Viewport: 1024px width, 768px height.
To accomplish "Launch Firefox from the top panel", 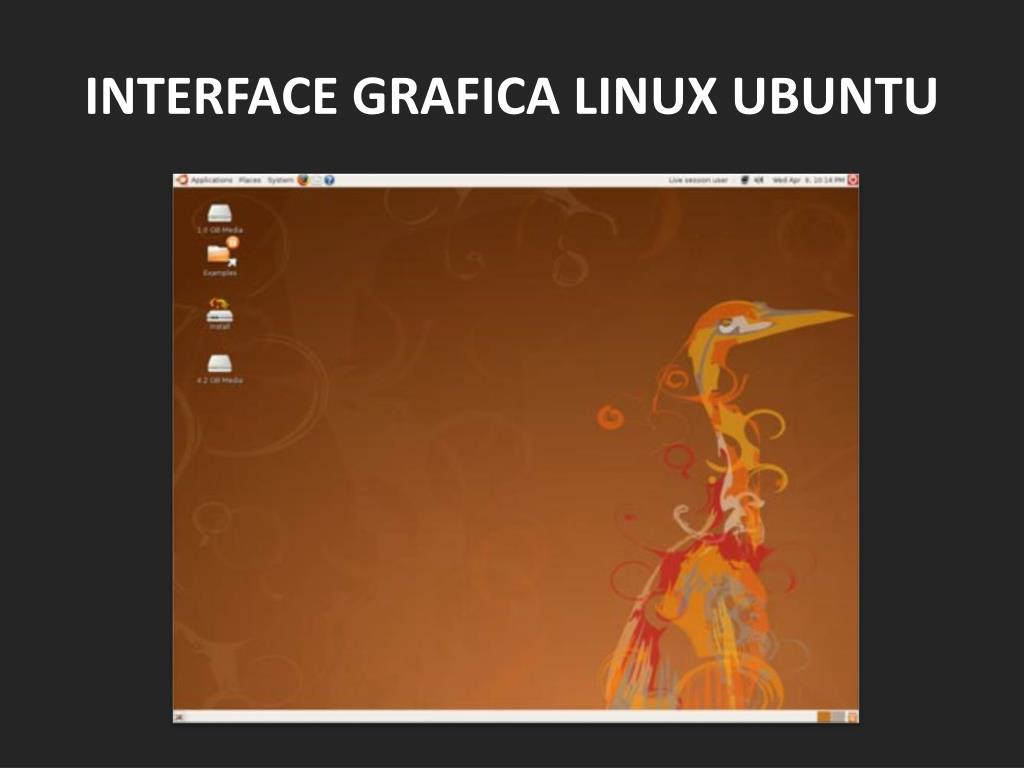I will (x=303, y=180).
